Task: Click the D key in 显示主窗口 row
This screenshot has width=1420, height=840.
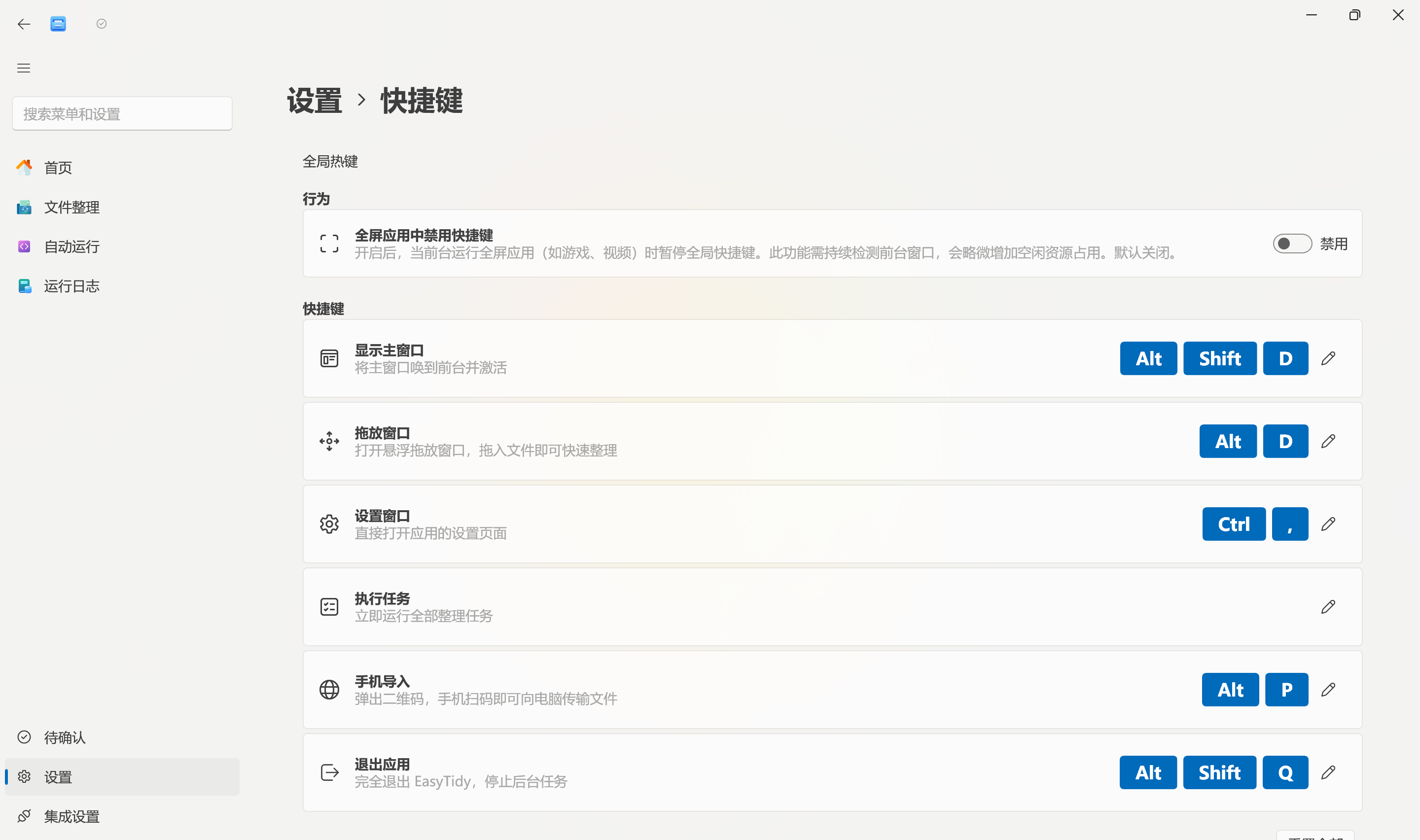Action: coord(1286,359)
